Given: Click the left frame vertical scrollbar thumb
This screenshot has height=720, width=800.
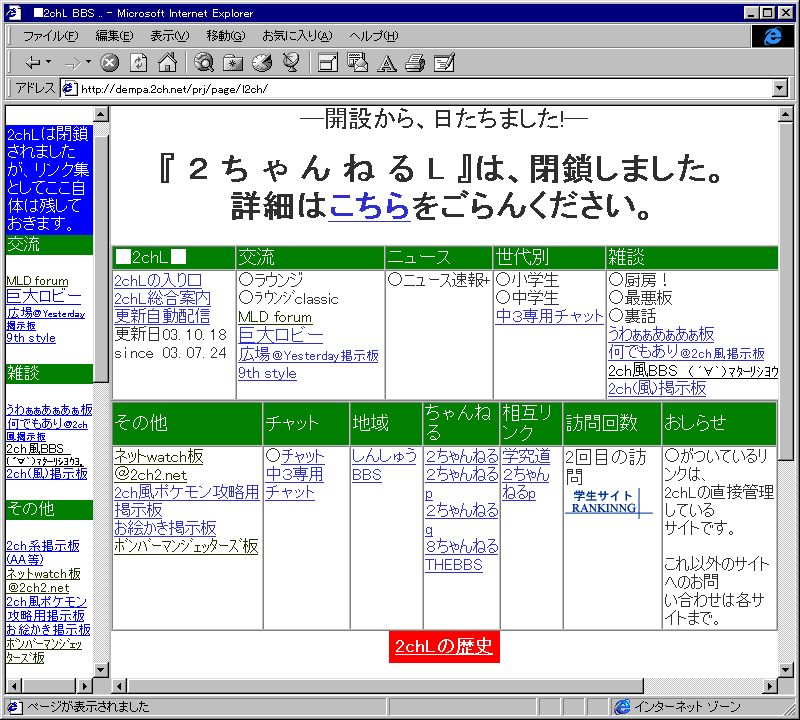Looking at the screenshot, I should click(x=101, y=259).
